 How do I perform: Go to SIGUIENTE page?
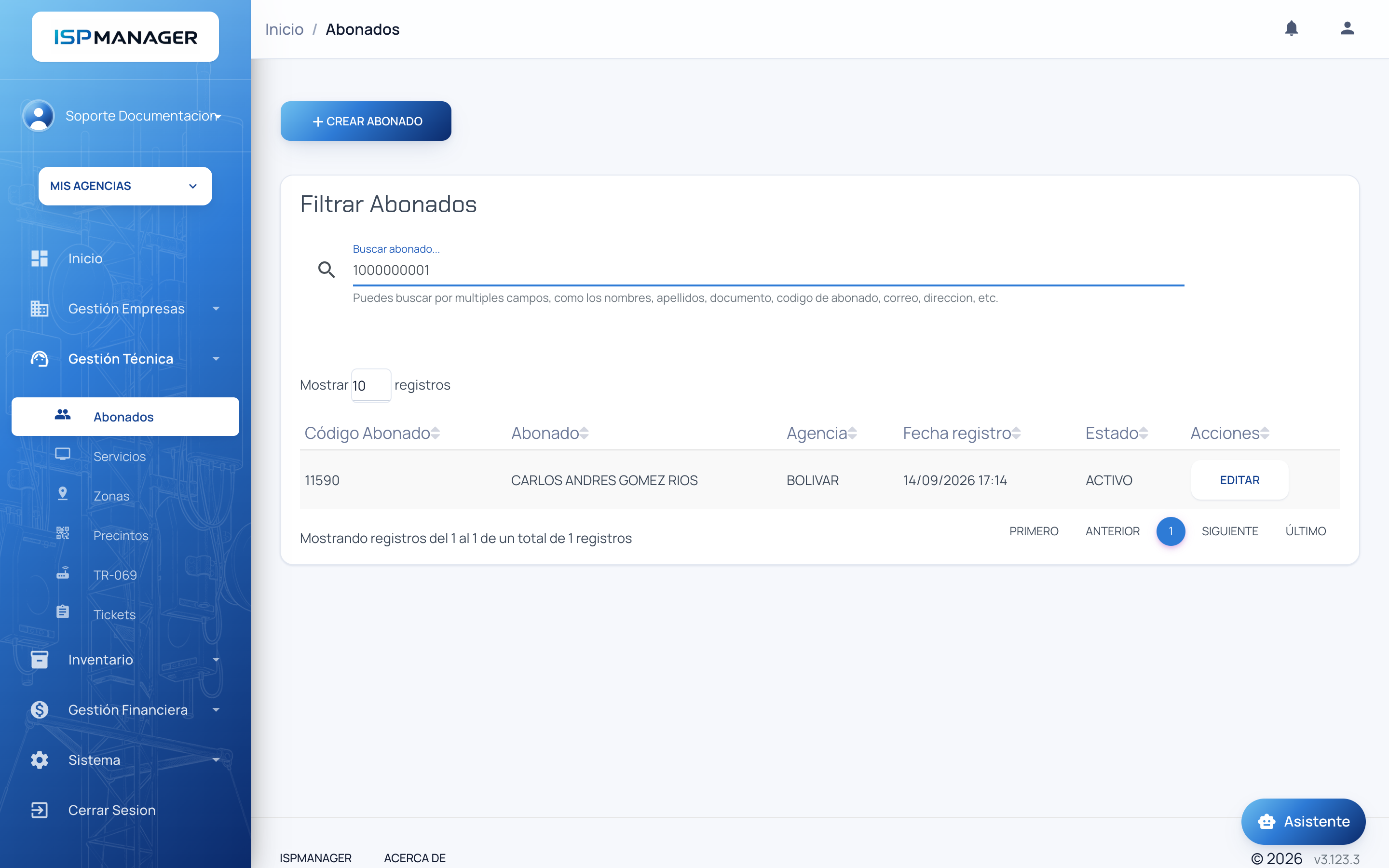coord(1229,531)
